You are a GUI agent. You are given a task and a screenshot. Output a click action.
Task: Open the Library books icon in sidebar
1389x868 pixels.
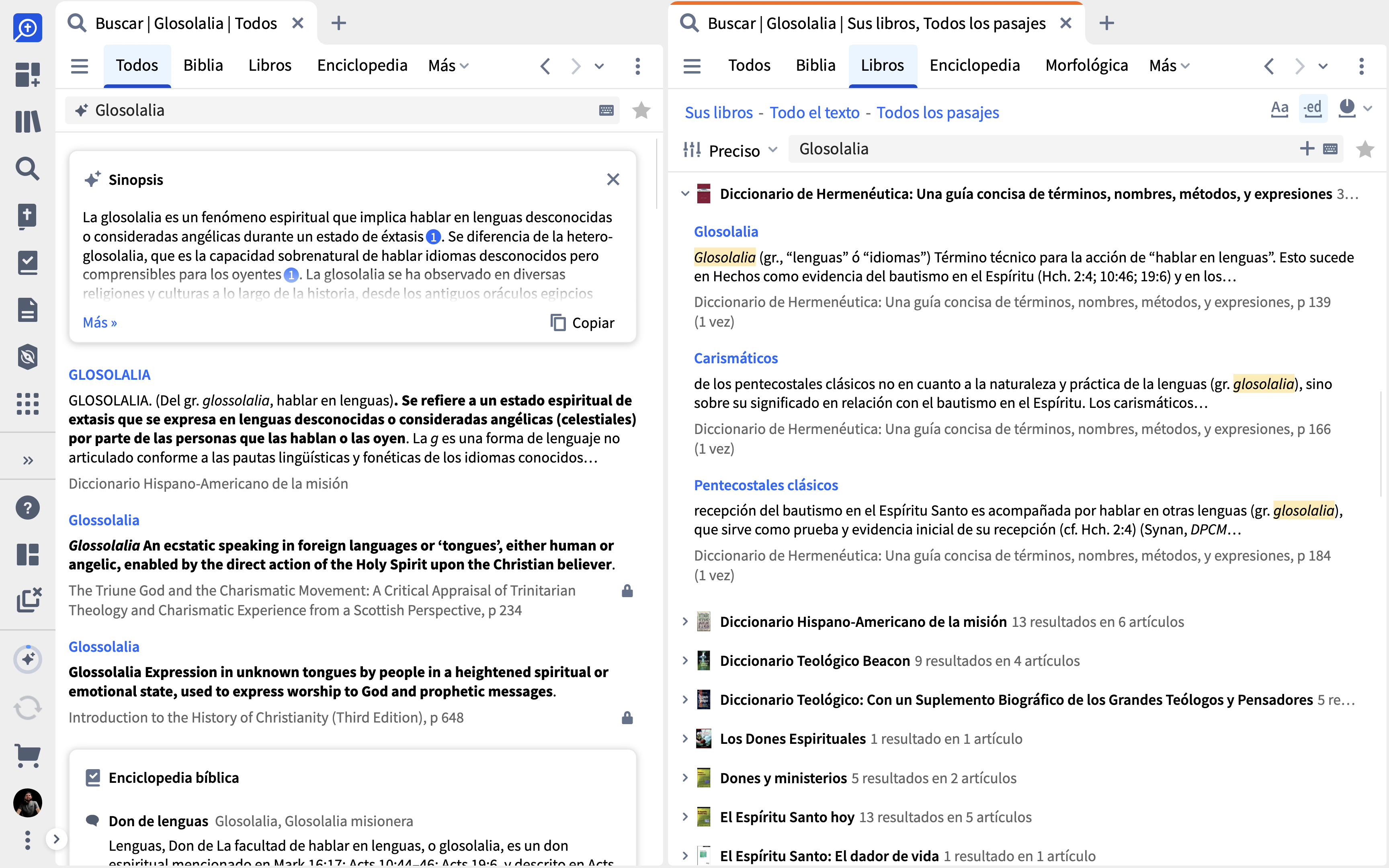tap(28, 122)
